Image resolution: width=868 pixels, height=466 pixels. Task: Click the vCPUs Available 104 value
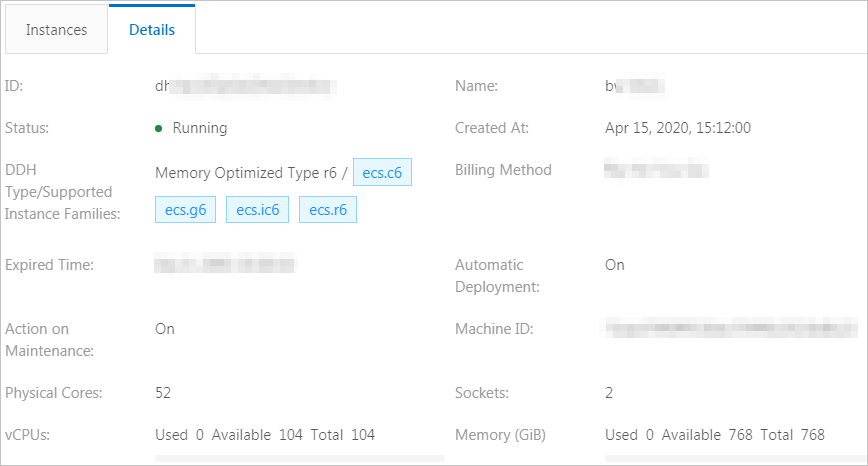pyautogui.click(x=257, y=434)
